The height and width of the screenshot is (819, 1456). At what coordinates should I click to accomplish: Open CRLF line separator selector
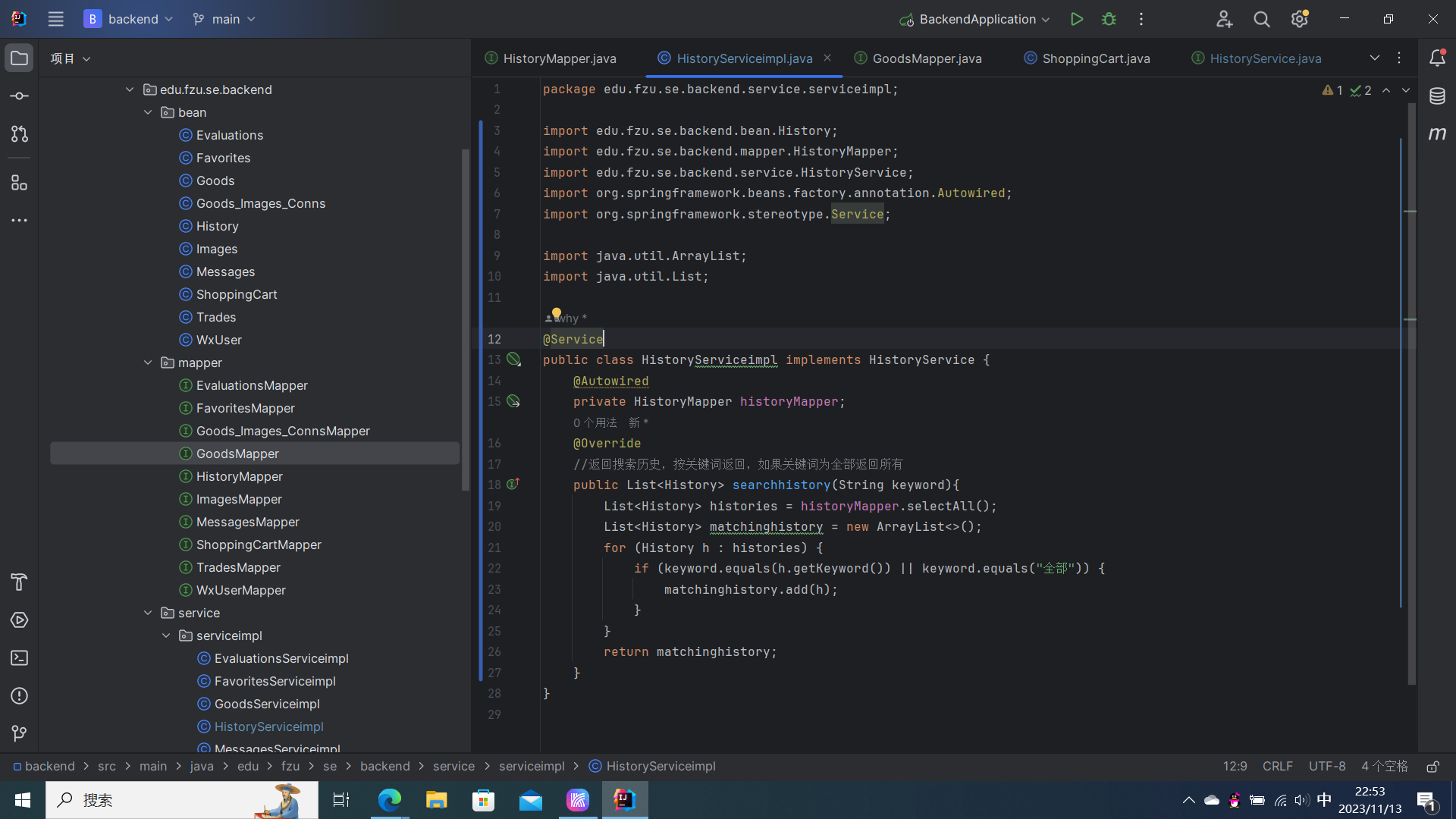coord(1278,767)
